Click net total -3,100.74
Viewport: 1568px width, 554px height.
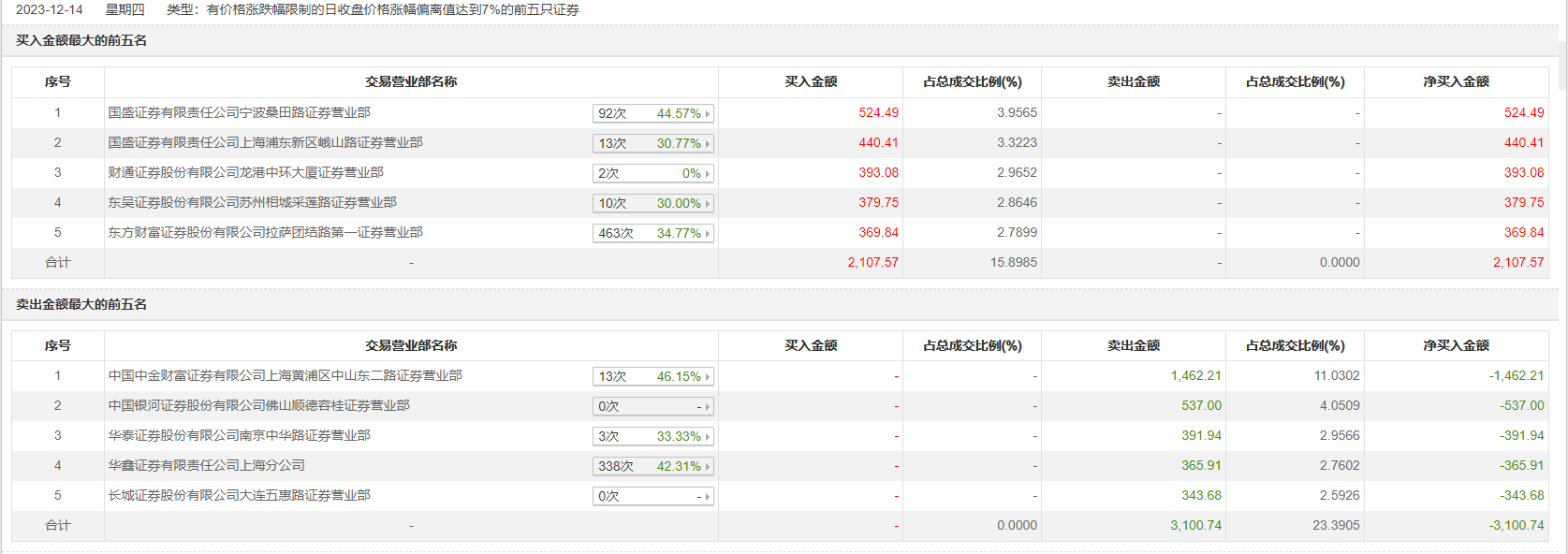pos(1517,525)
